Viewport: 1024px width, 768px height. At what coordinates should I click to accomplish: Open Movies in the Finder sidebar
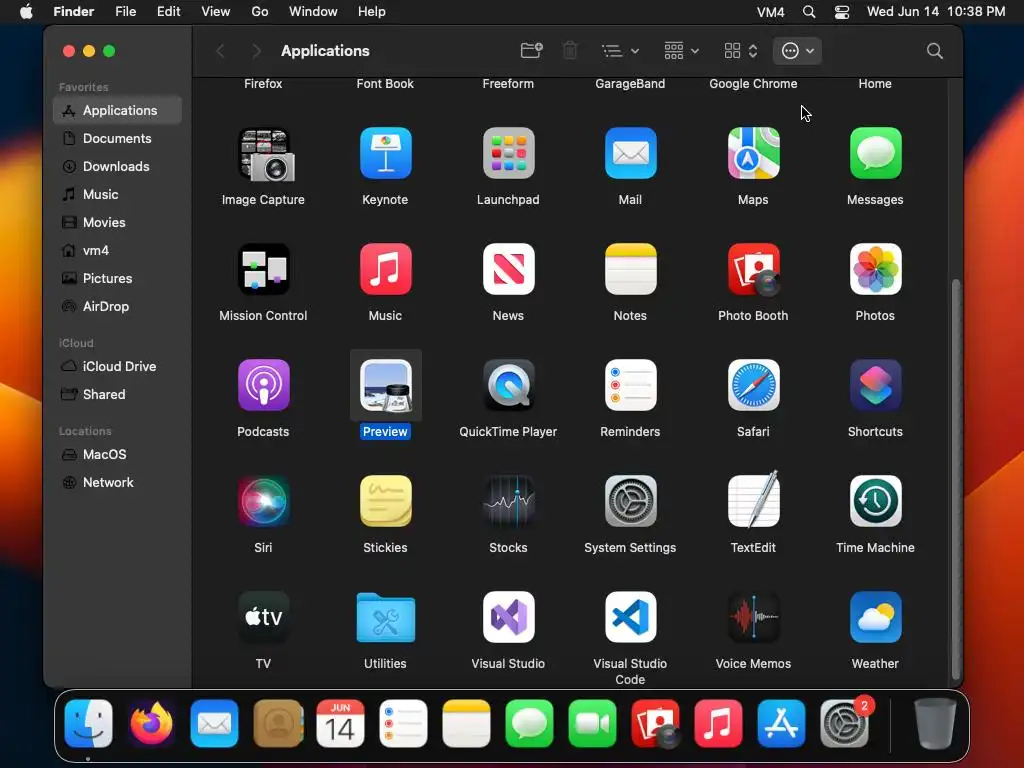coord(118,223)
